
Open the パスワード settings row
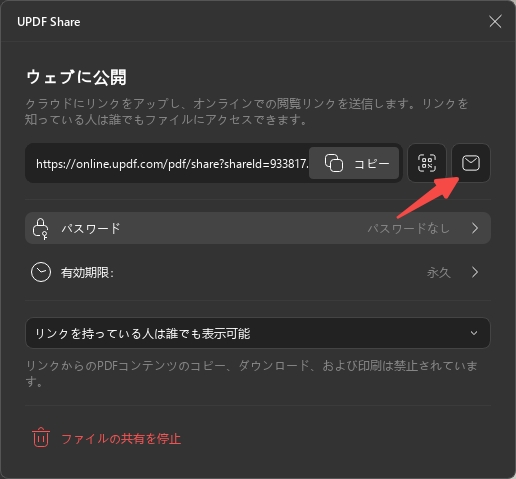tap(258, 228)
